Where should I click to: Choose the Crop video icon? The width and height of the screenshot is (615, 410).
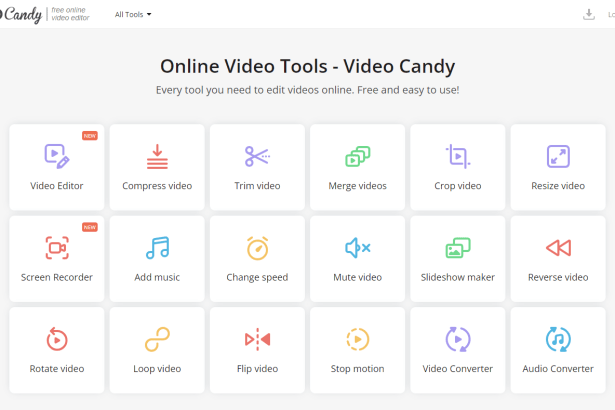pyautogui.click(x=458, y=156)
